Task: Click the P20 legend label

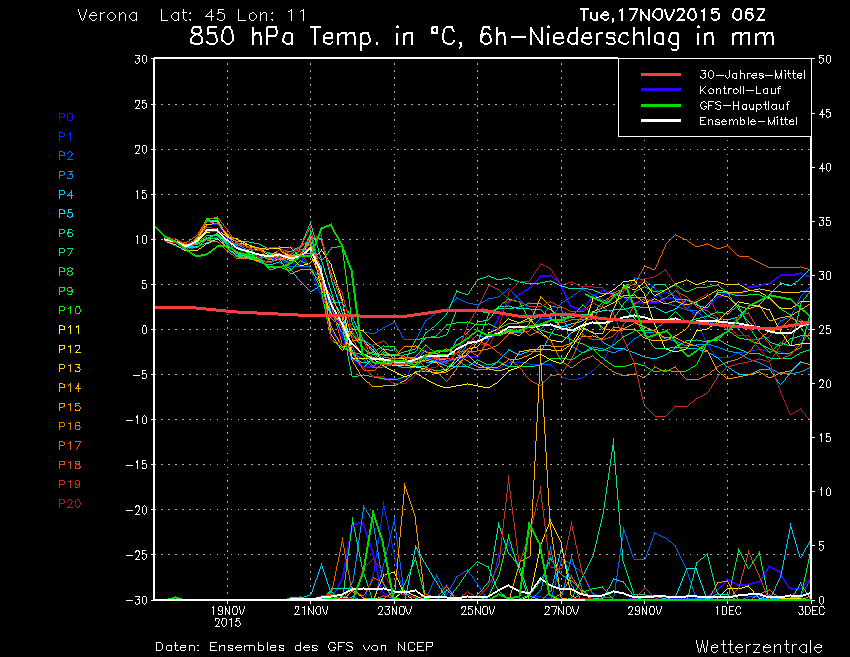Action: click(69, 504)
